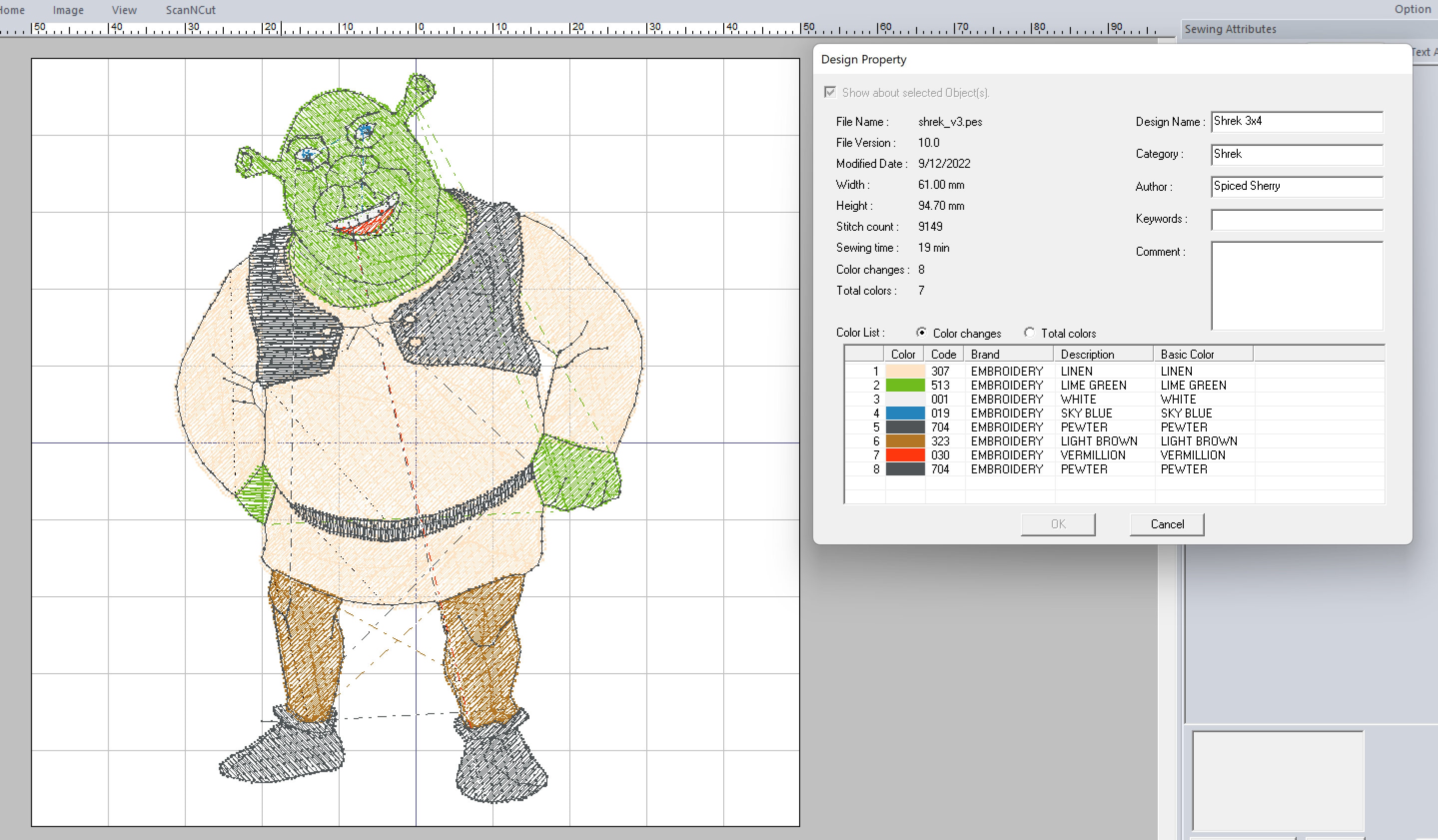Click the Keywords input field
1438x840 pixels.
[x=1296, y=220]
